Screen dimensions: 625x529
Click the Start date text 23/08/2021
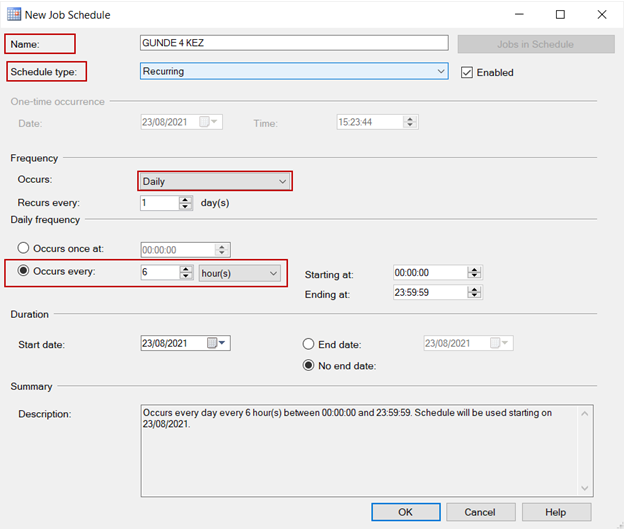point(165,343)
